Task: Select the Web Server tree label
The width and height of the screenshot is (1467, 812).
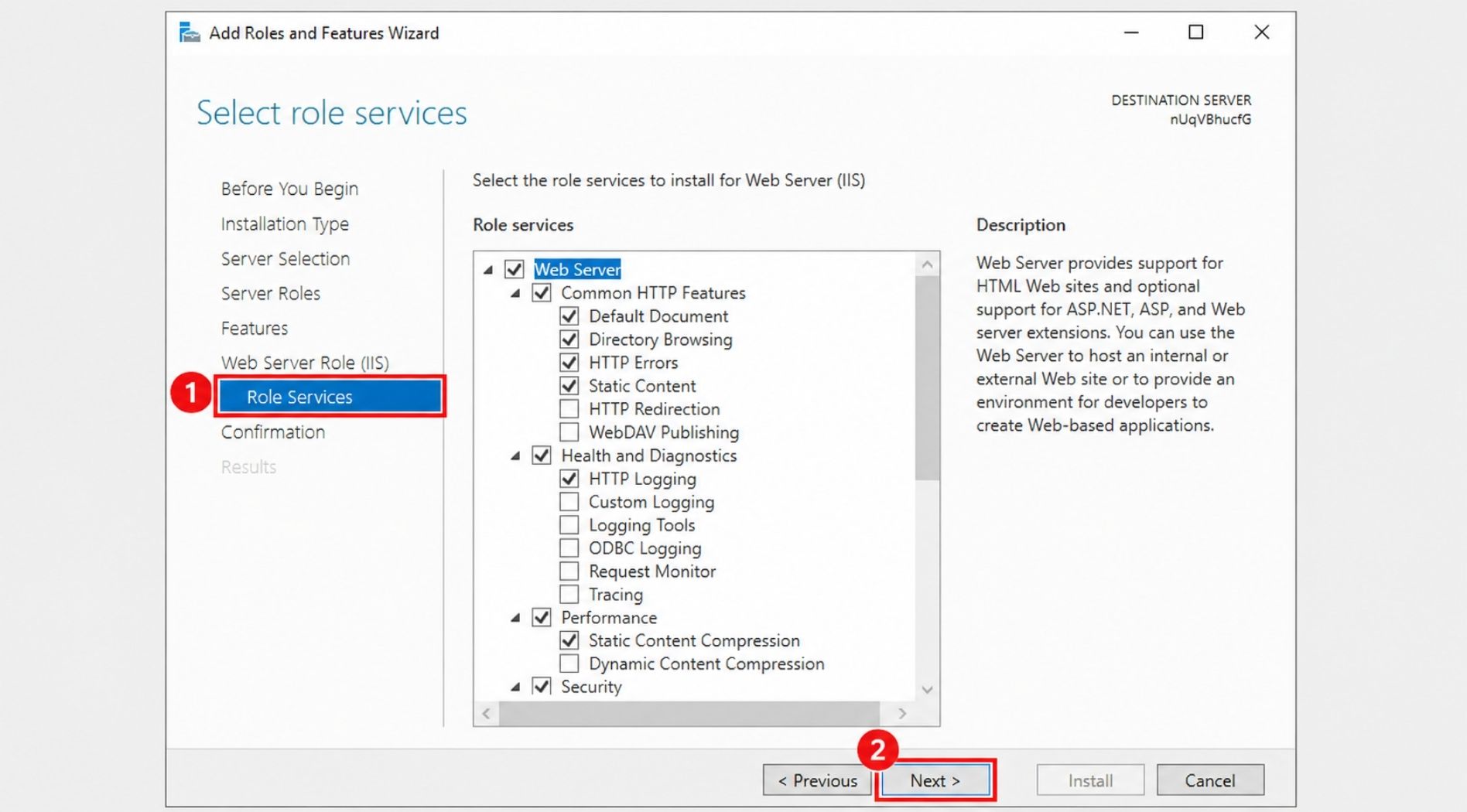Action: 577,269
